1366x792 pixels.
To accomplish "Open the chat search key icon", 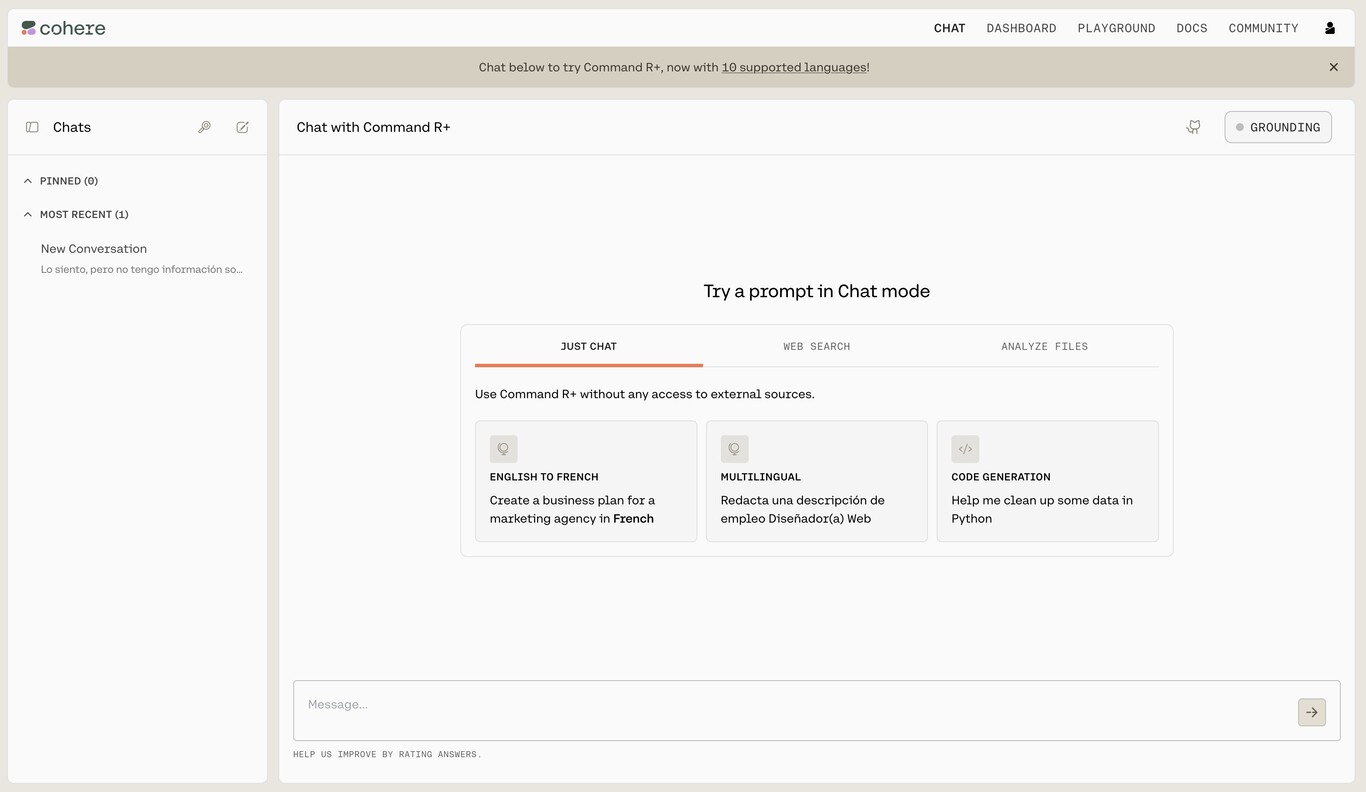I will [x=204, y=127].
